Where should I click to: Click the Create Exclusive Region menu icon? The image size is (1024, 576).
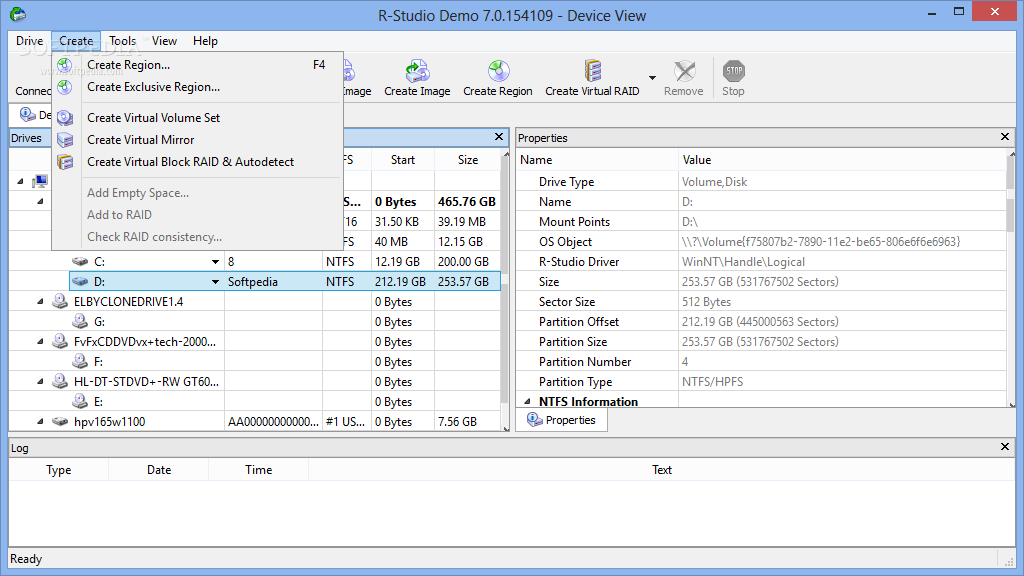pyautogui.click(x=65, y=87)
